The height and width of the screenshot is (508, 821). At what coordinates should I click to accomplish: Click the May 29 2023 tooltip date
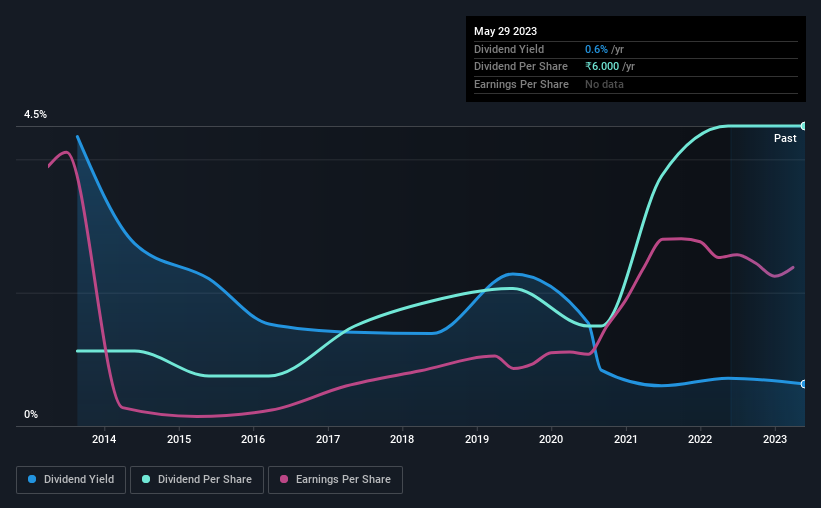pyautogui.click(x=505, y=31)
